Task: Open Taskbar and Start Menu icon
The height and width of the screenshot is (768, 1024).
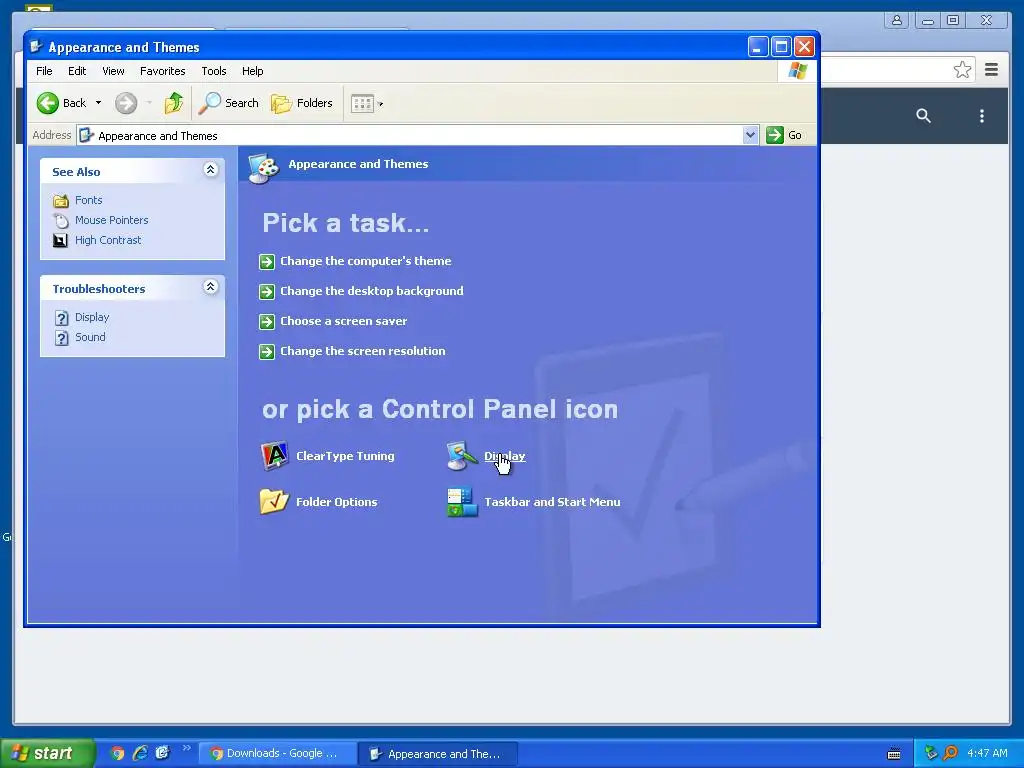Action: click(x=462, y=502)
